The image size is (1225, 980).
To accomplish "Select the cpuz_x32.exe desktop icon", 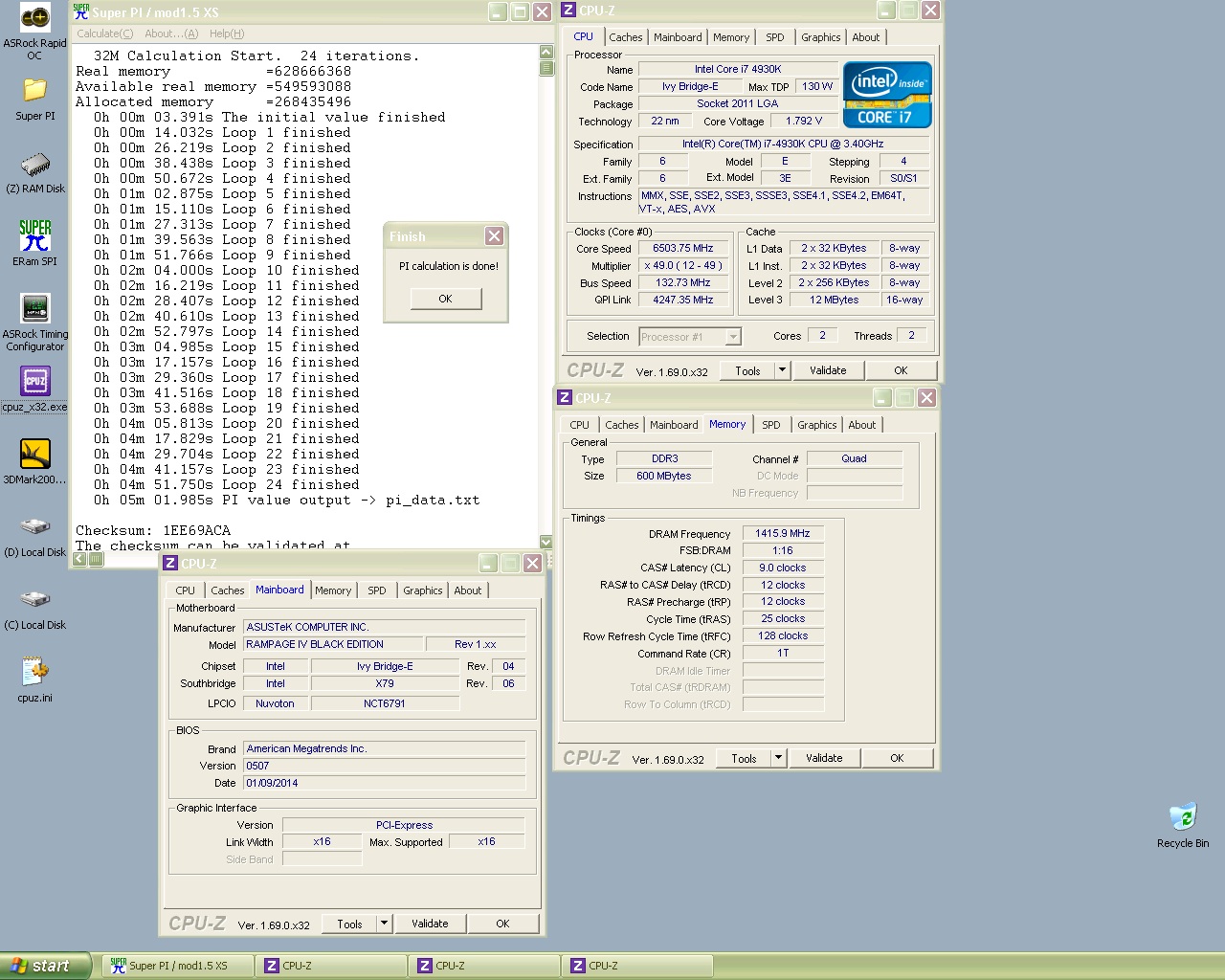I will point(34,381).
